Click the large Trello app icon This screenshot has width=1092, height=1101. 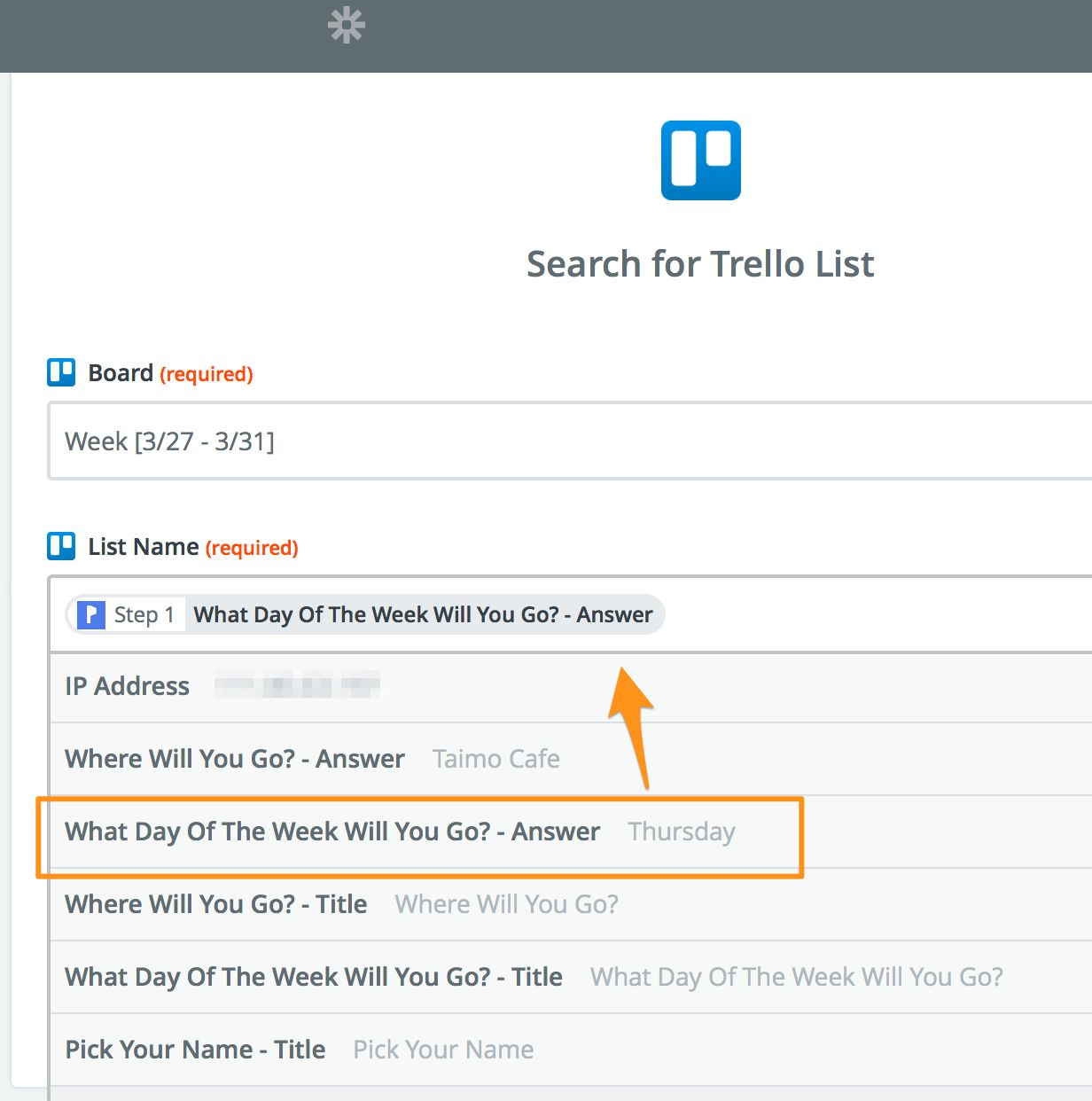click(701, 160)
